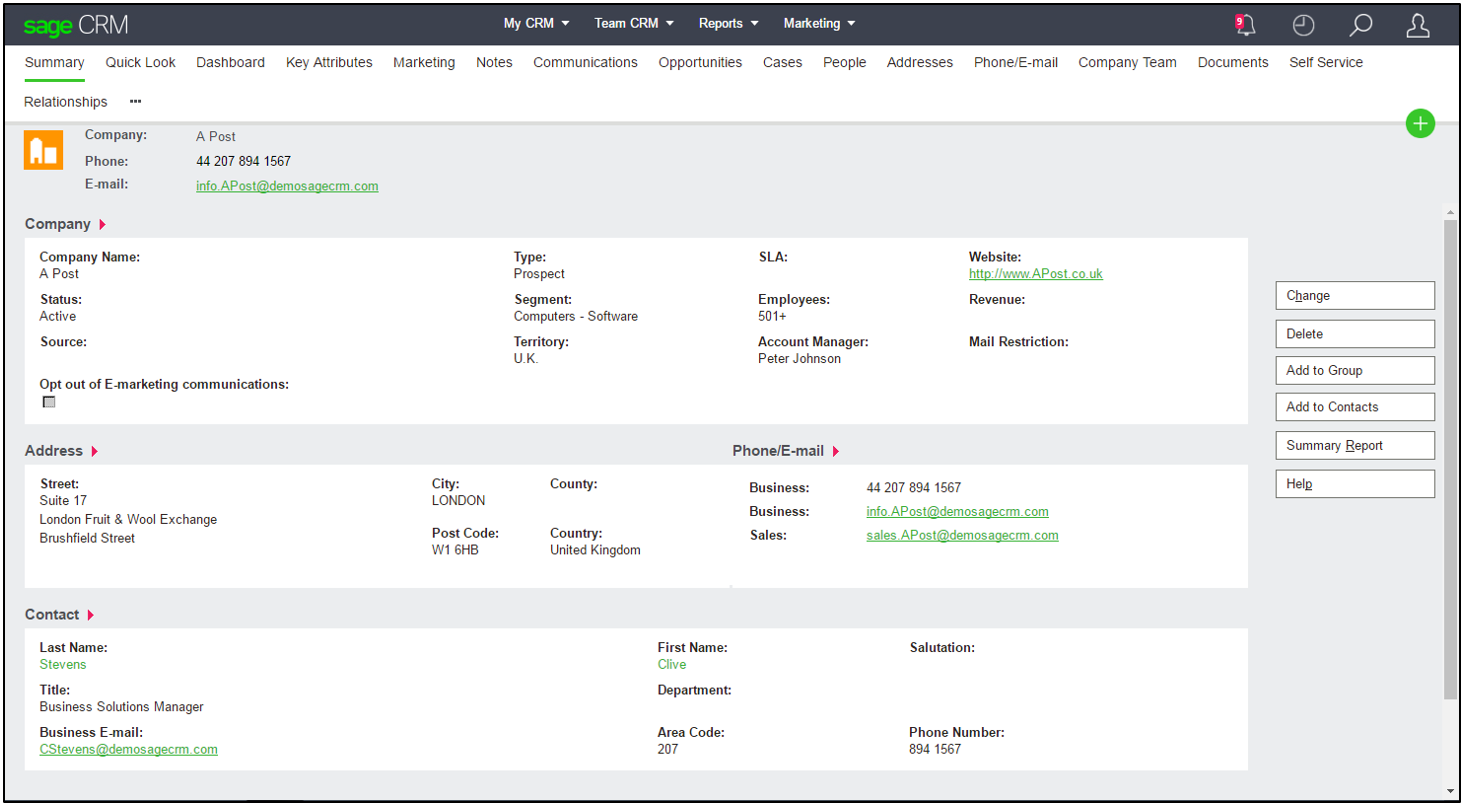Click the vertical scrollbar thumb

(x=1450, y=458)
